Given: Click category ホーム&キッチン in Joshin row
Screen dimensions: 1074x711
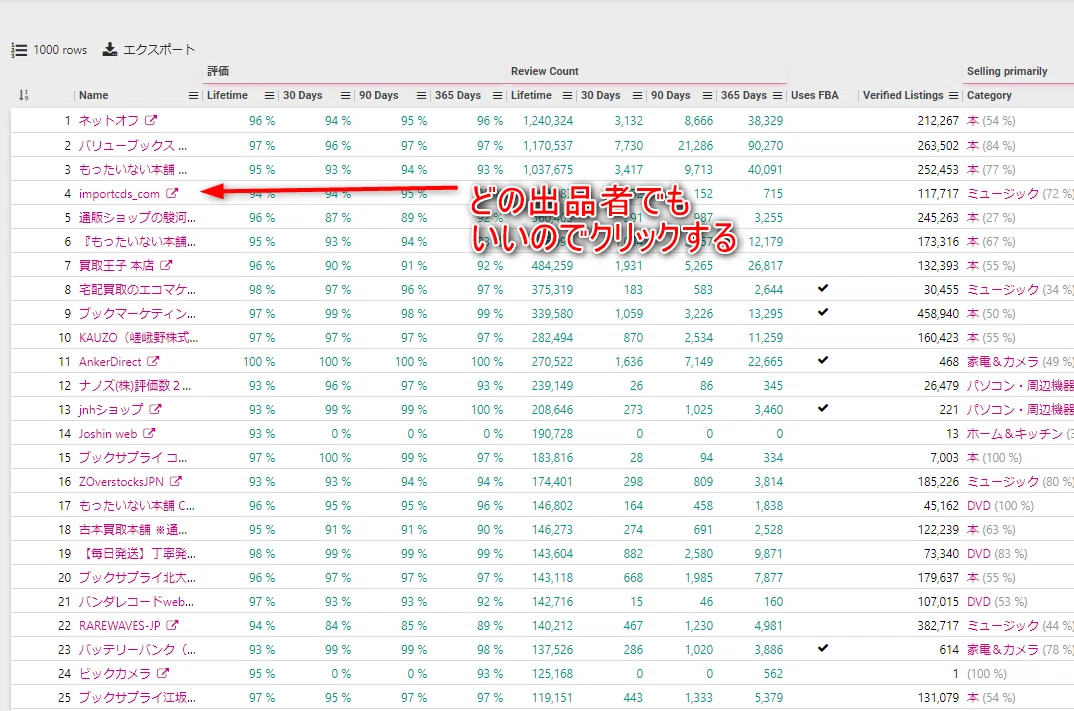Looking at the screenshot, I should pos(1014,434).
